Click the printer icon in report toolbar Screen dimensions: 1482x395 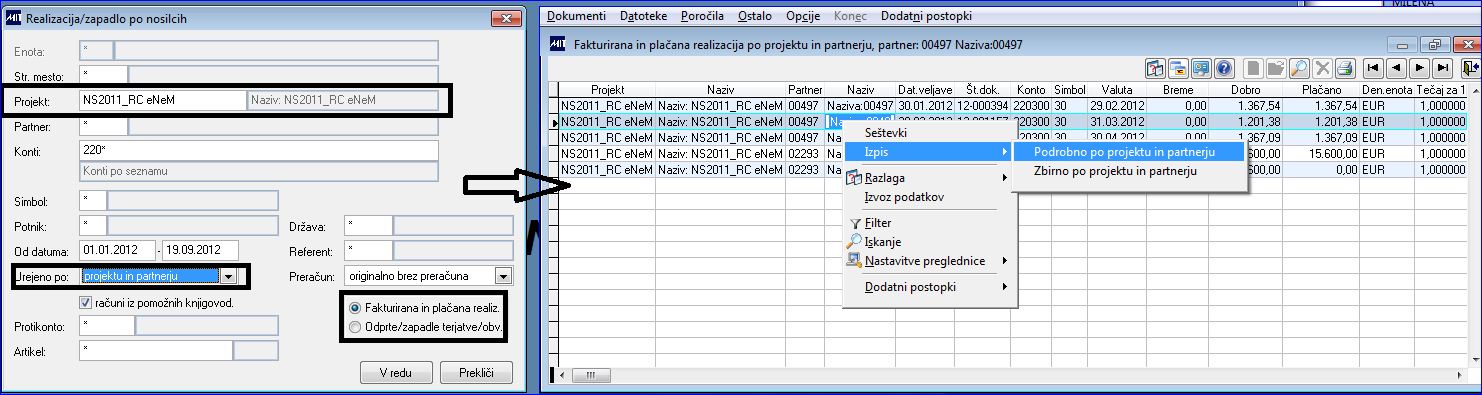coord(1345,68)
